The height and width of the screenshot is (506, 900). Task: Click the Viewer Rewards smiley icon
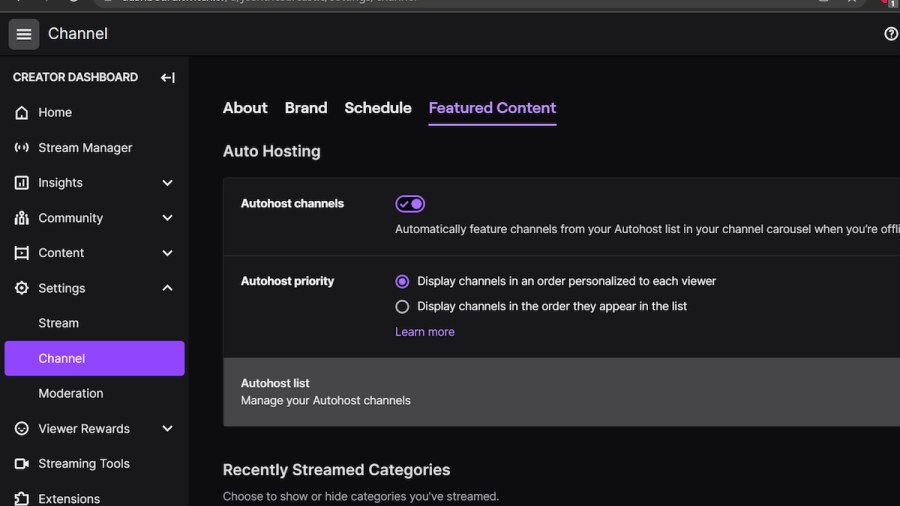coord(21,429)
